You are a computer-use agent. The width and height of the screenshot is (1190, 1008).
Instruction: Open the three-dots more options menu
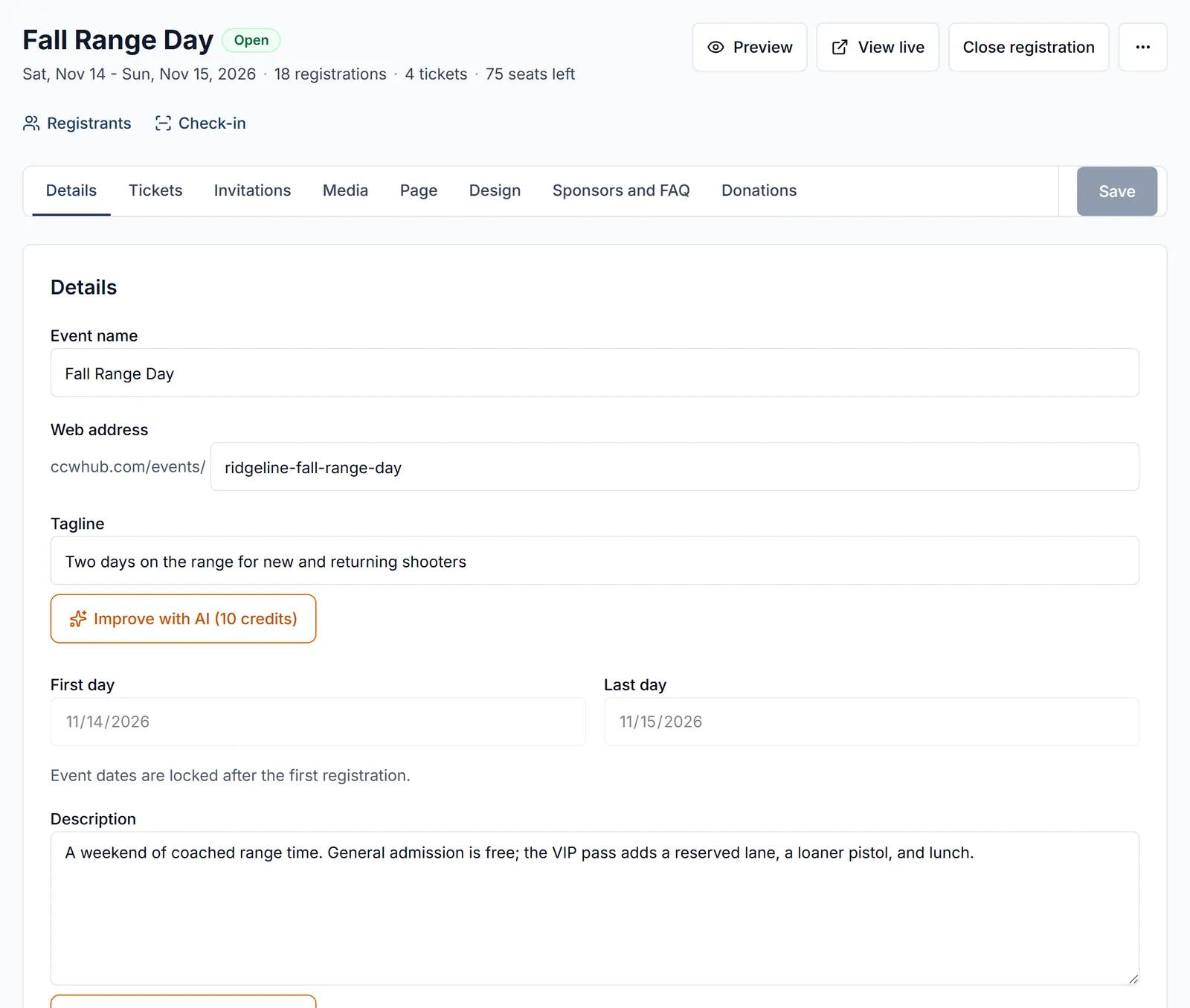(1142, 47)
